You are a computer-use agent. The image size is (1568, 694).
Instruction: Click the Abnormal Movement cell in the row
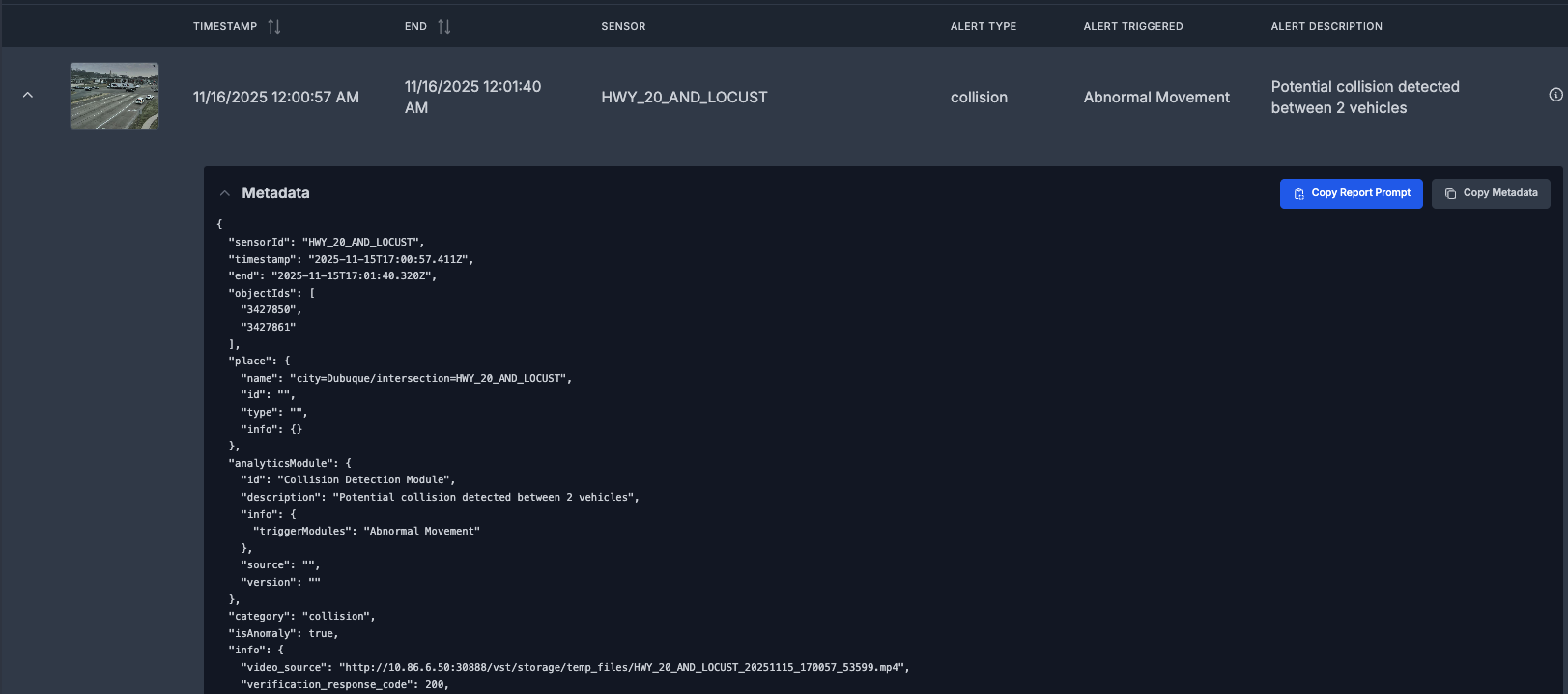(x=1156, y=98)
